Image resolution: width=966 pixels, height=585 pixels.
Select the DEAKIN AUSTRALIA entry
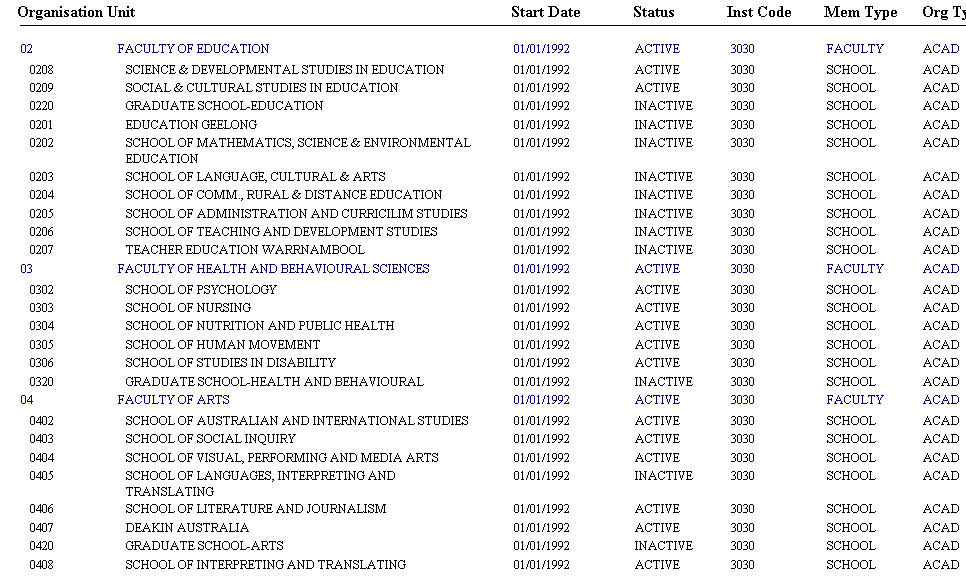click(x=187, y=527)
